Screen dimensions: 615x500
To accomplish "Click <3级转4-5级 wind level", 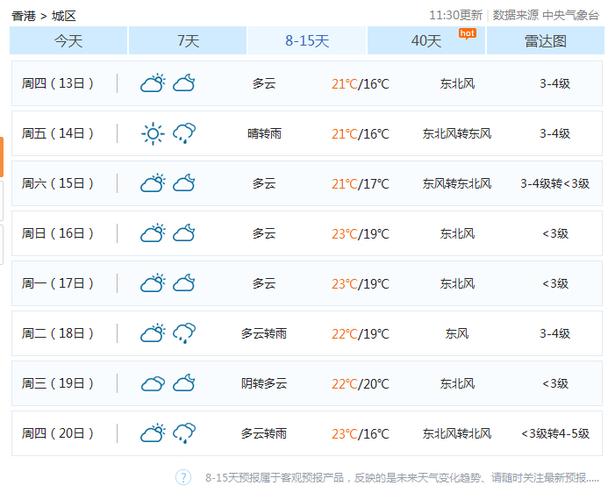I will [x=555, y=434].
